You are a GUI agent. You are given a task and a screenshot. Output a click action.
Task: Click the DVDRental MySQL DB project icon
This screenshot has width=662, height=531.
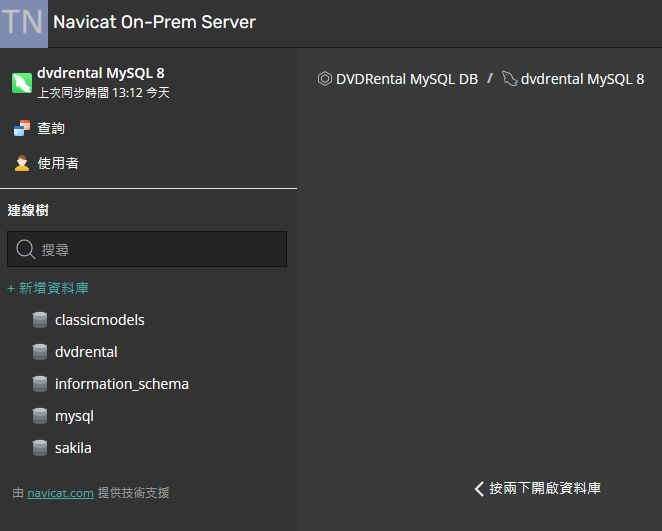325,79
